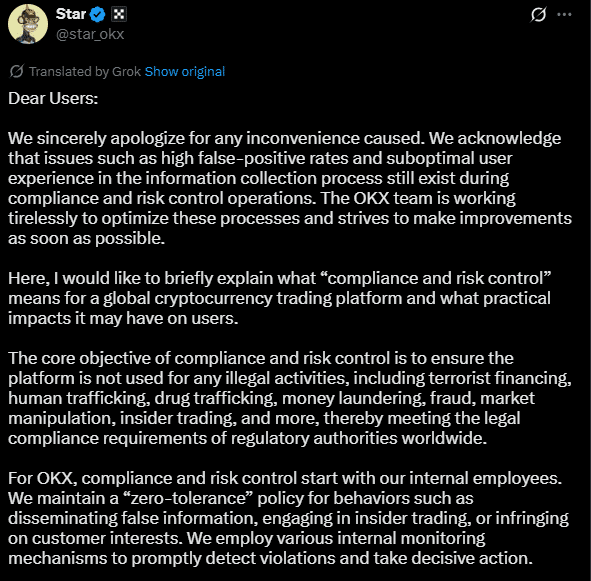Image resolution: width=591 pixels, height=581 pixels.
Task: Open the @star_okx handle link
Action: click(x=90, y=34)
